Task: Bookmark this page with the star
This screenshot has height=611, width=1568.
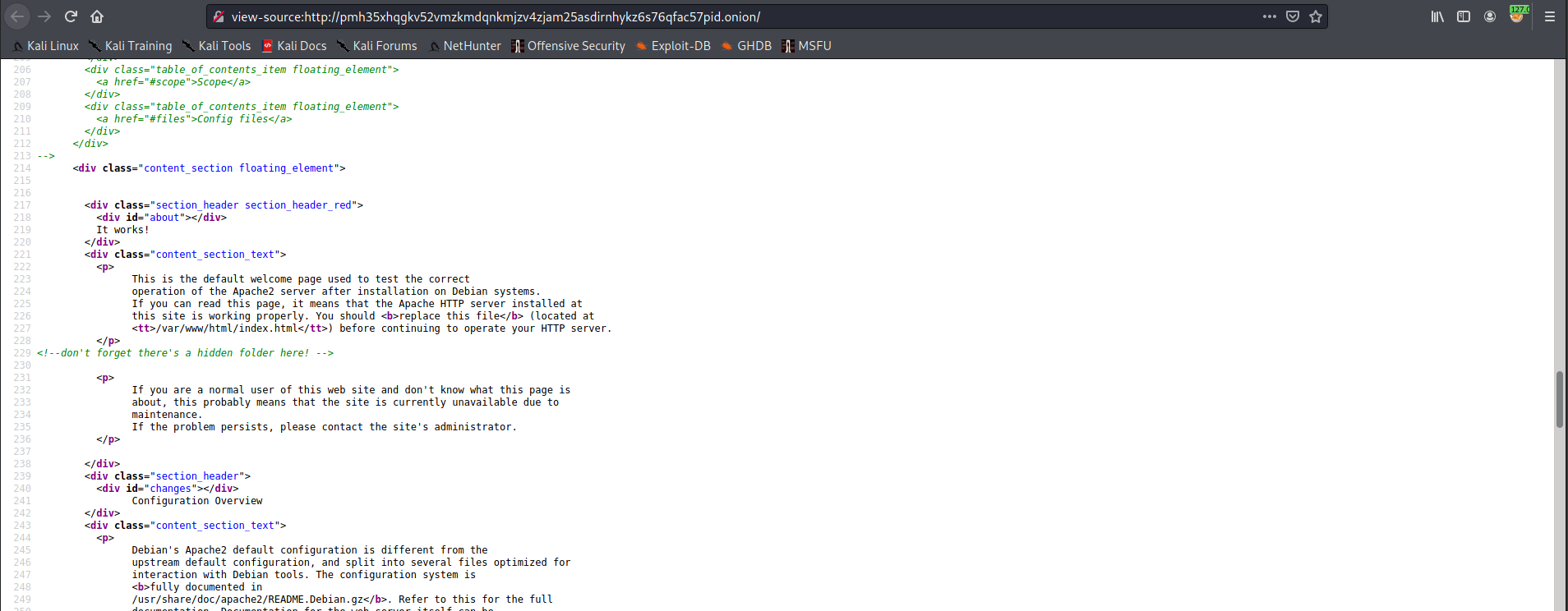Action: [1316, 16]
